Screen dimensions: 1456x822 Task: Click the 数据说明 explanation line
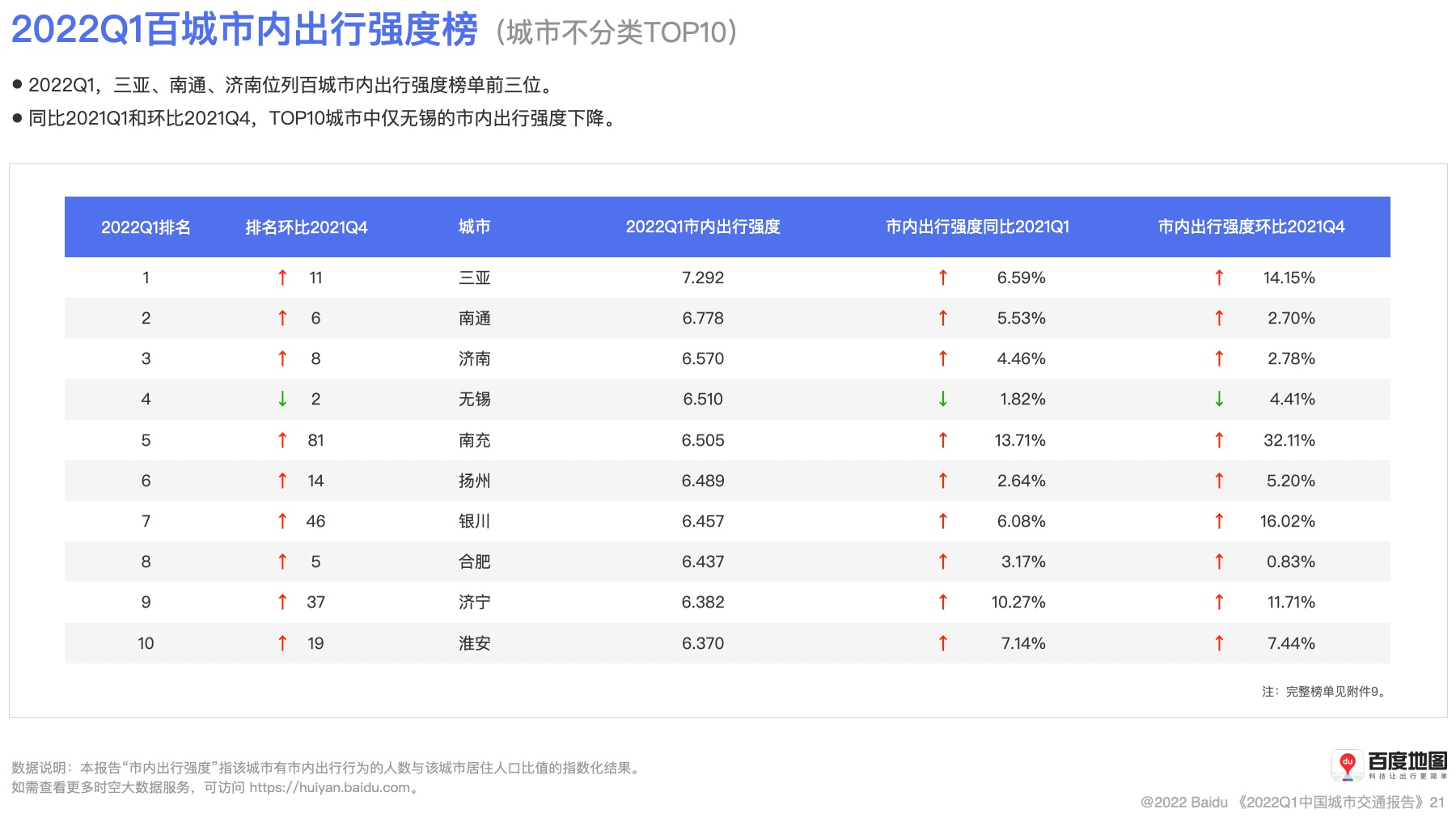pyautogui.click(x=328, y=768)
